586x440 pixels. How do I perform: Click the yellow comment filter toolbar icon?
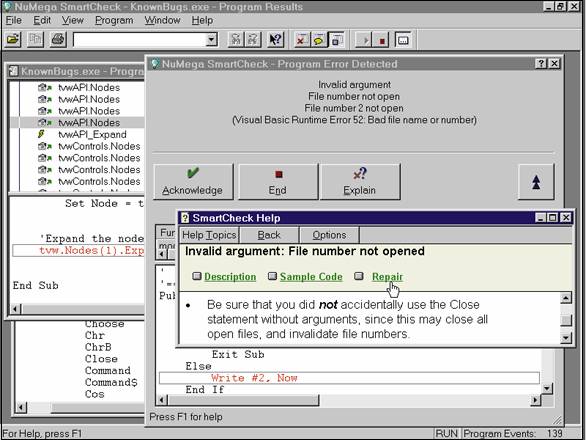click(x=318, y=39)
